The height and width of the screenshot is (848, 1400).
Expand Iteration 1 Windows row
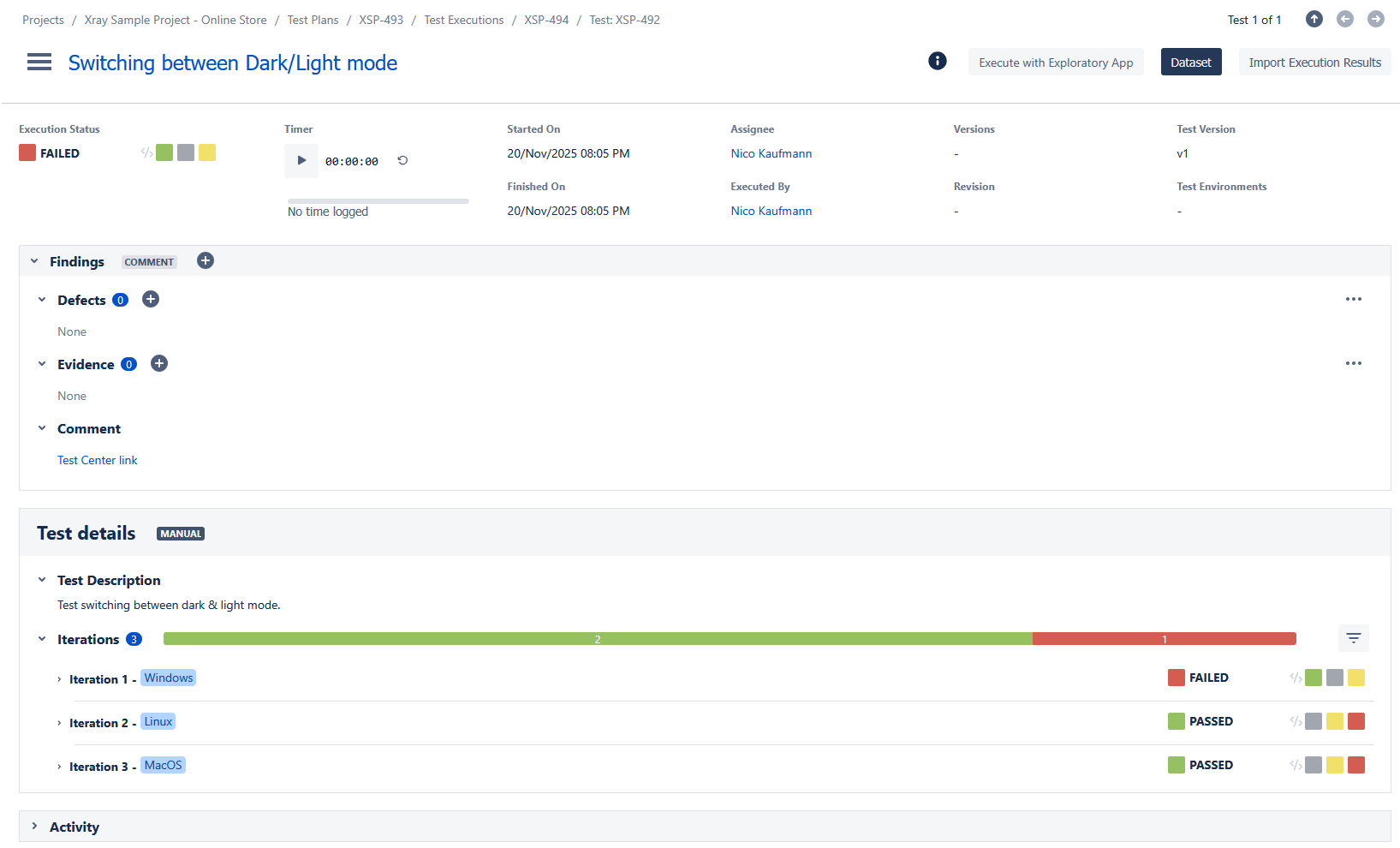[59, 679]
